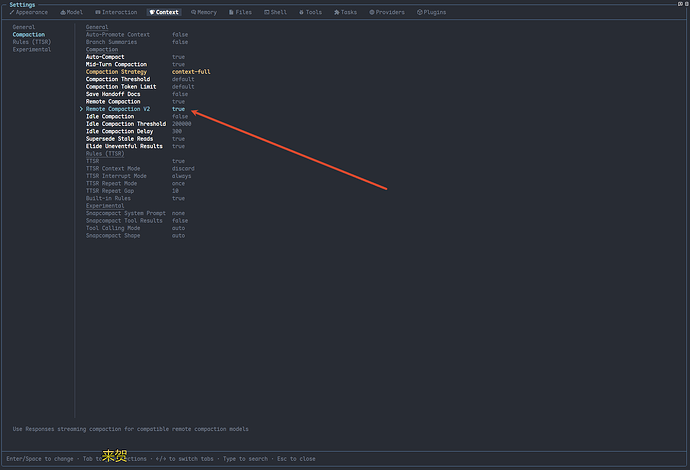
Task: Open the Files tab
Action: [x=240, y=12]
